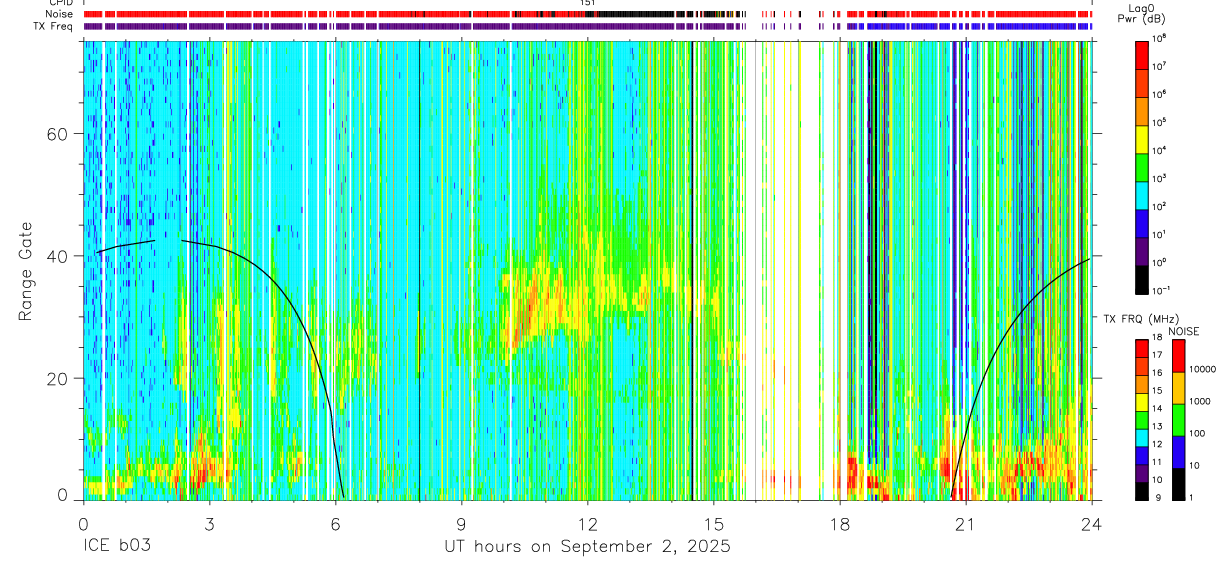1228x567 pixels.
Task: Pick the blue segment of the NOISE colorbar
Action: 1177,451
